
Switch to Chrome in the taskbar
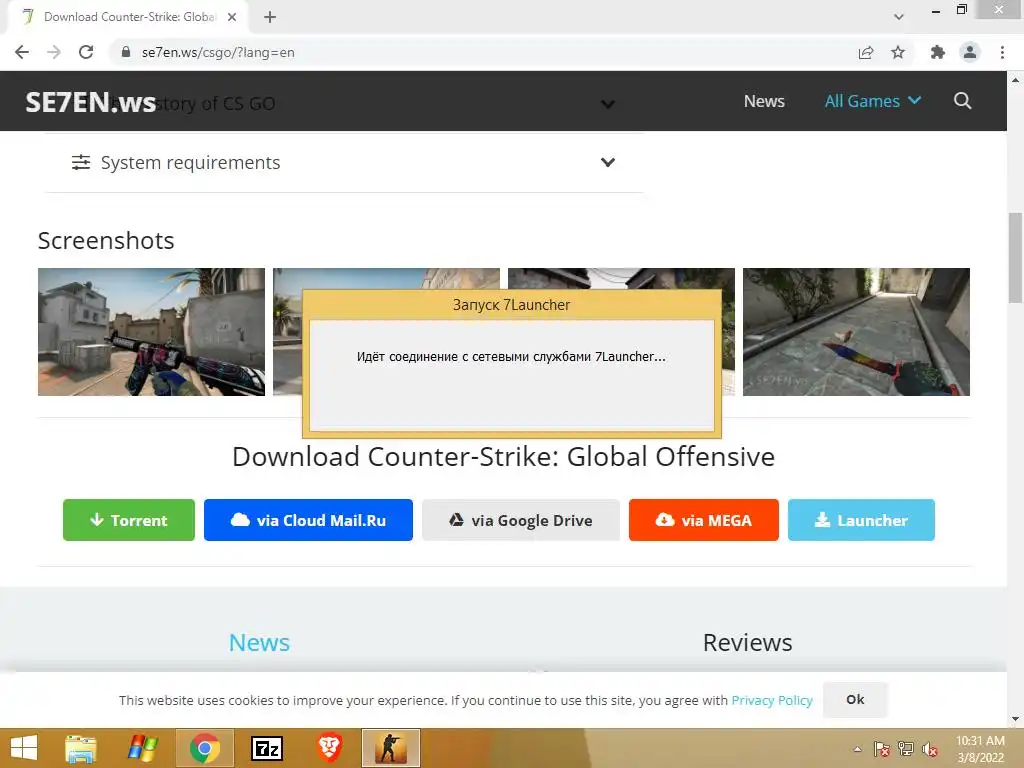click(x=205, y=748)
